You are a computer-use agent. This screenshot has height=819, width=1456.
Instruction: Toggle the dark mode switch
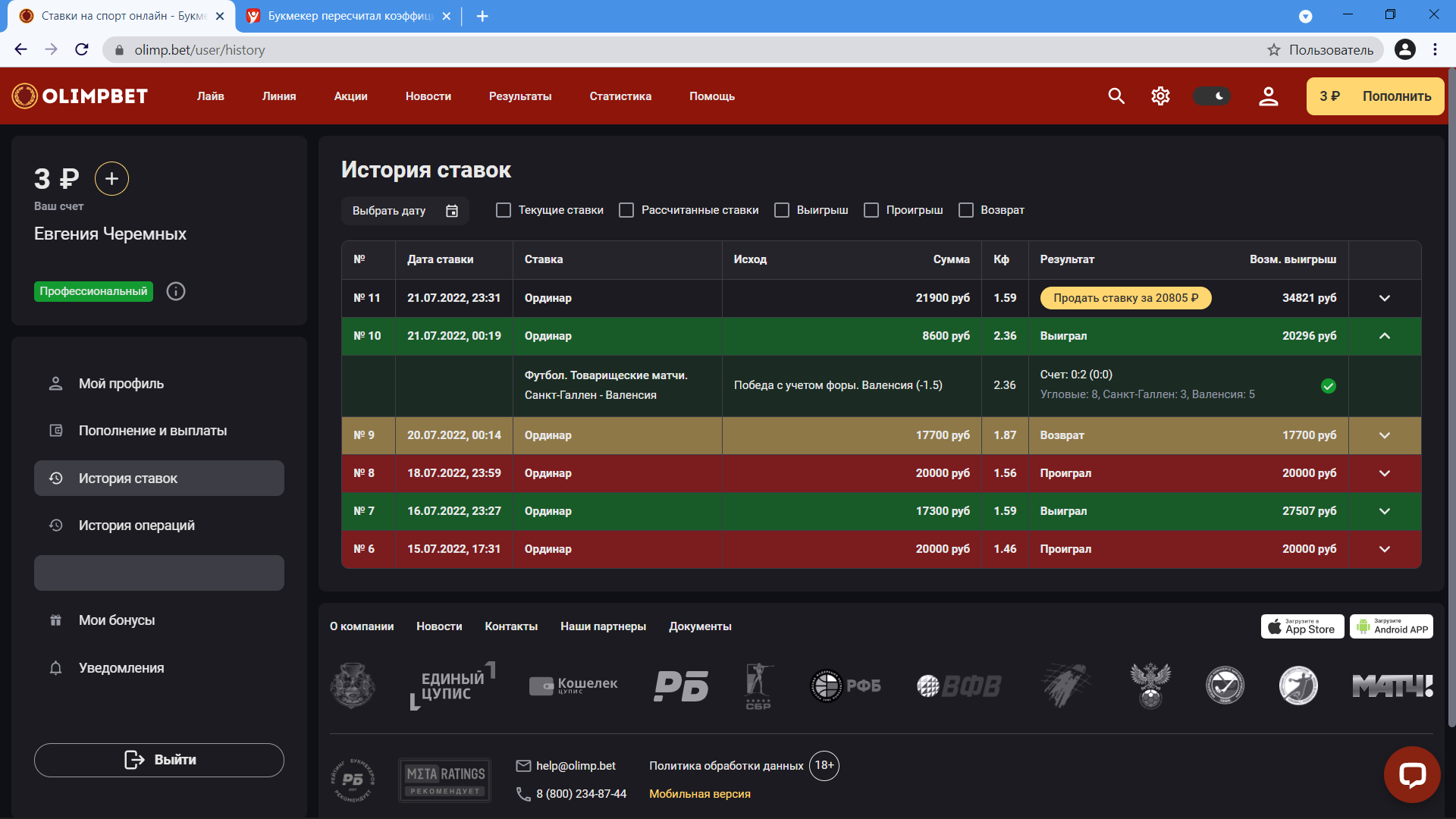click(x=1211, y=96)
